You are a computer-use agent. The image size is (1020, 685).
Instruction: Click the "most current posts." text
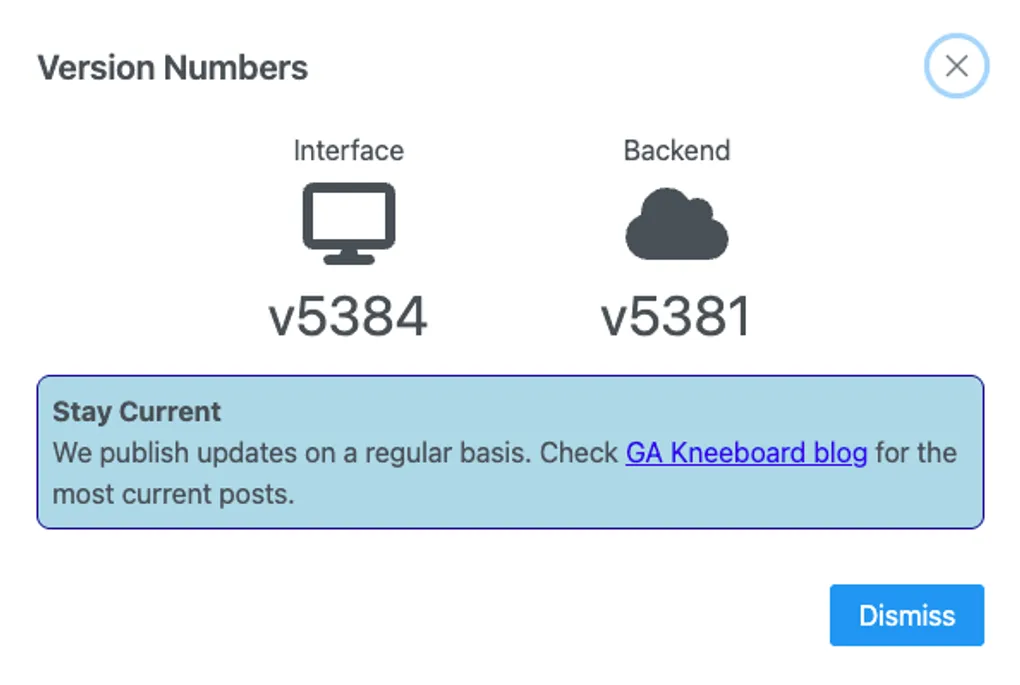click(x=173, y=494)
